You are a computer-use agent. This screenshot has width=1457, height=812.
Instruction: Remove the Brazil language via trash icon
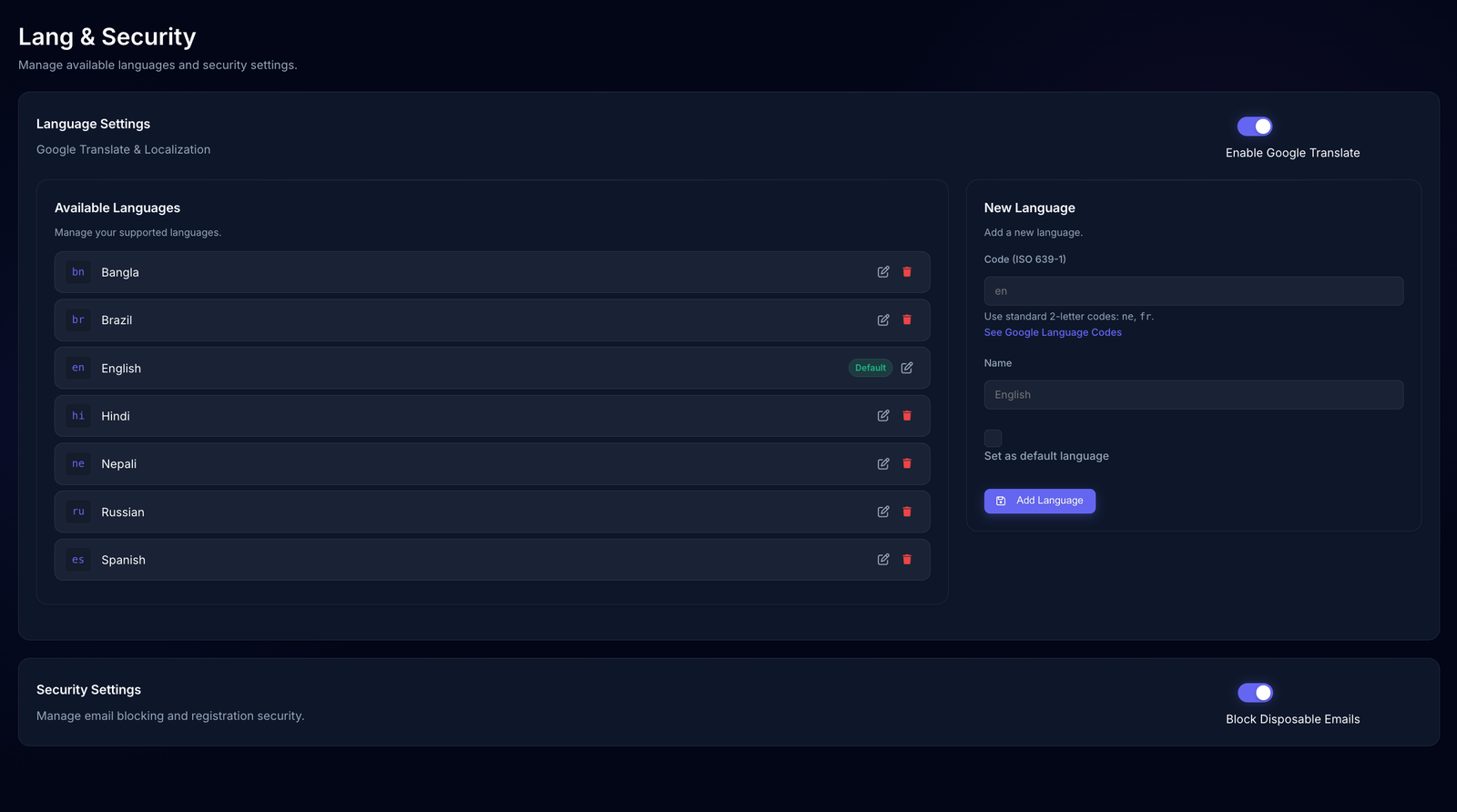pos(907,320)
